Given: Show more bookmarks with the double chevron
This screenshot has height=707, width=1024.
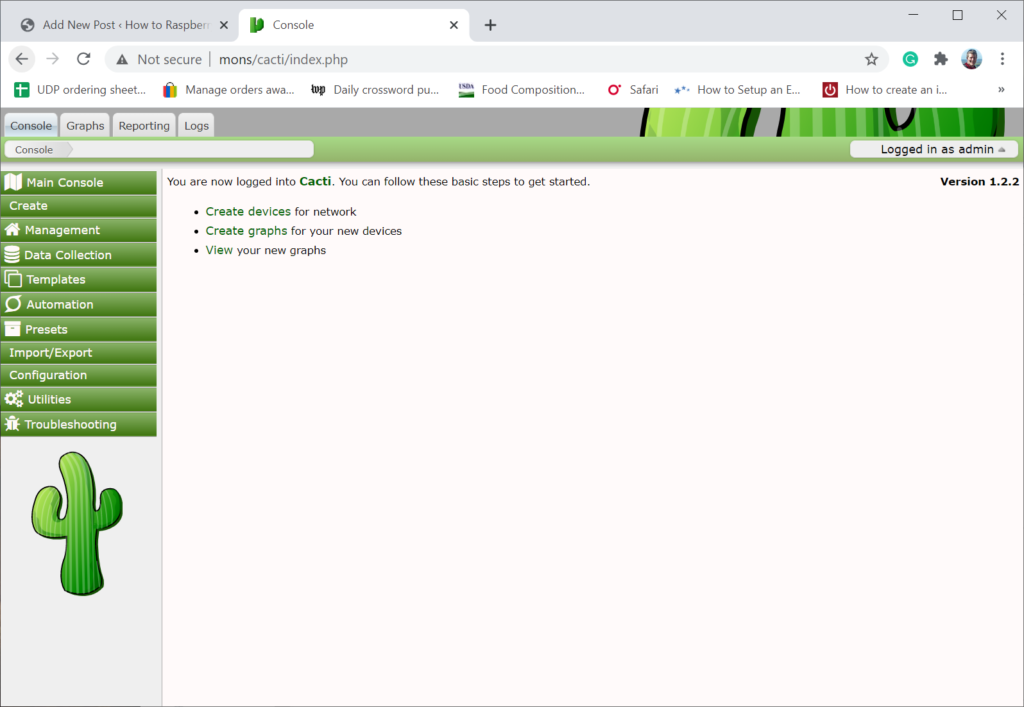Looking at the screenshot, I should tap(1001, 89).
